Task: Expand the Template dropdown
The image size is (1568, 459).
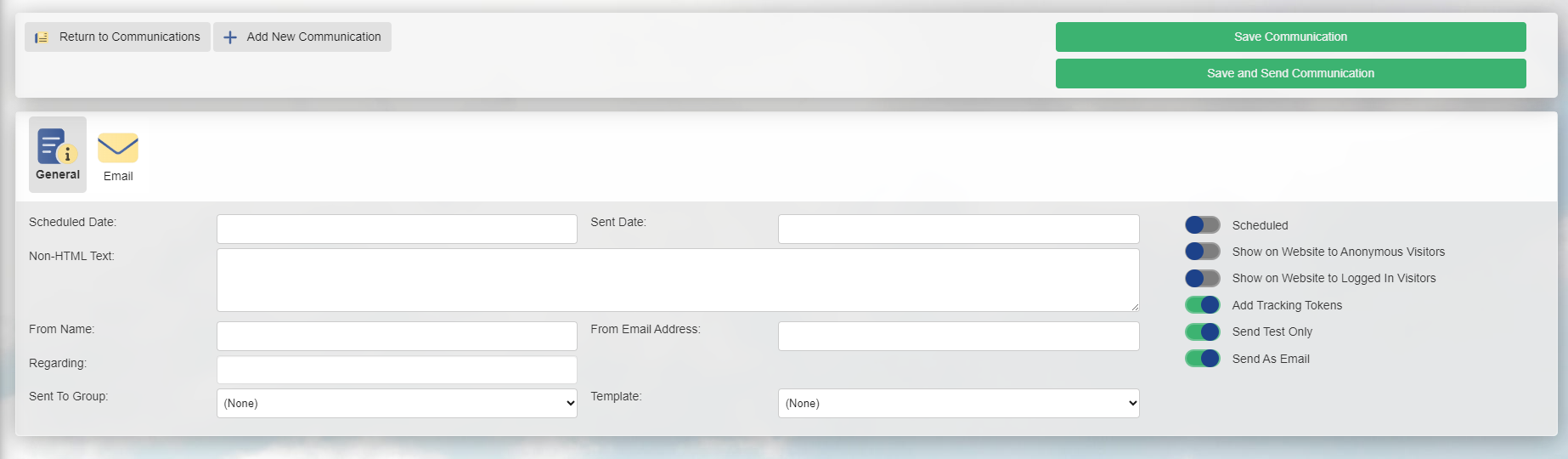Action: (958, 404)
